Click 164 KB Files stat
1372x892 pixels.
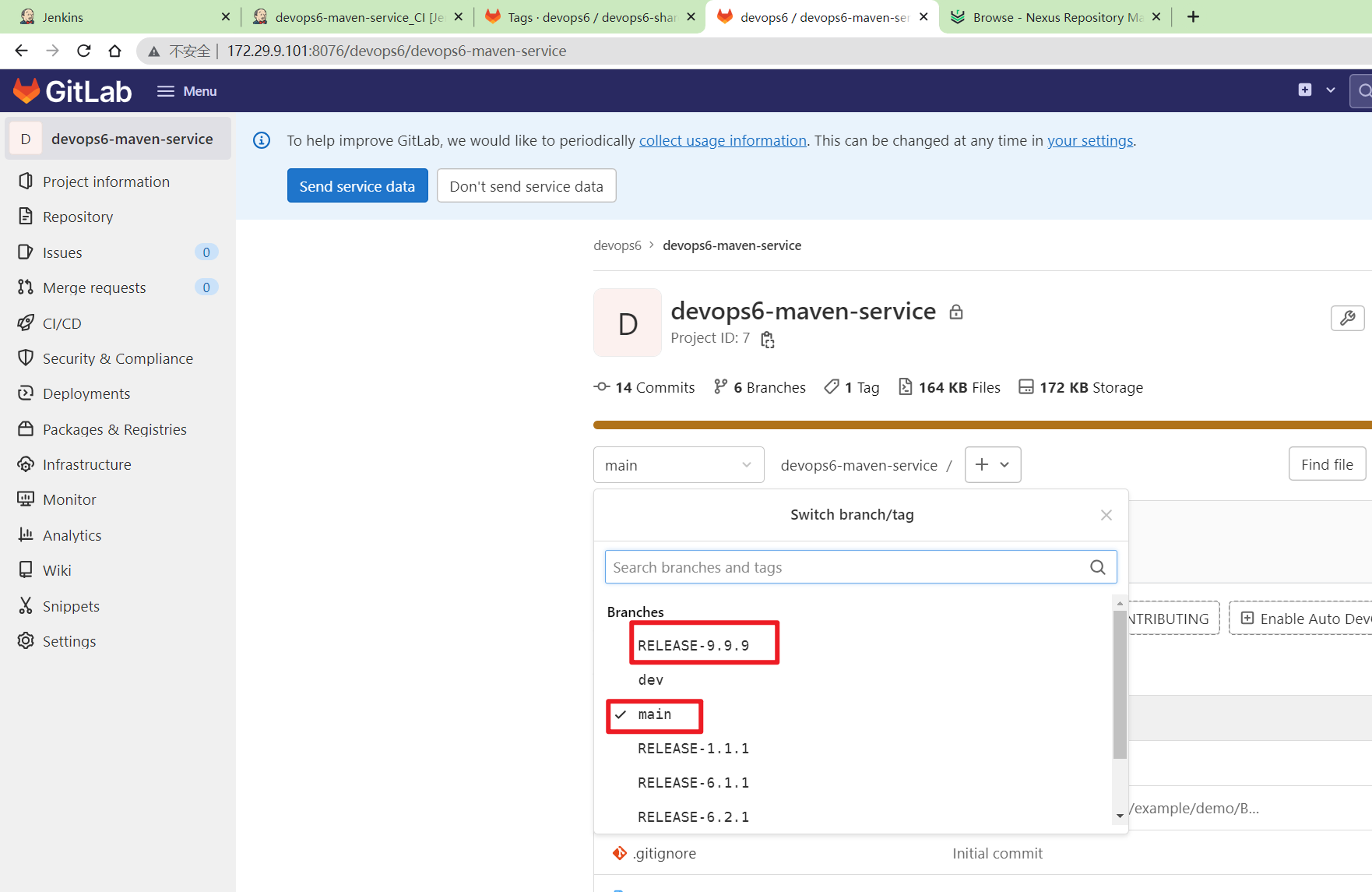(950, 387)
